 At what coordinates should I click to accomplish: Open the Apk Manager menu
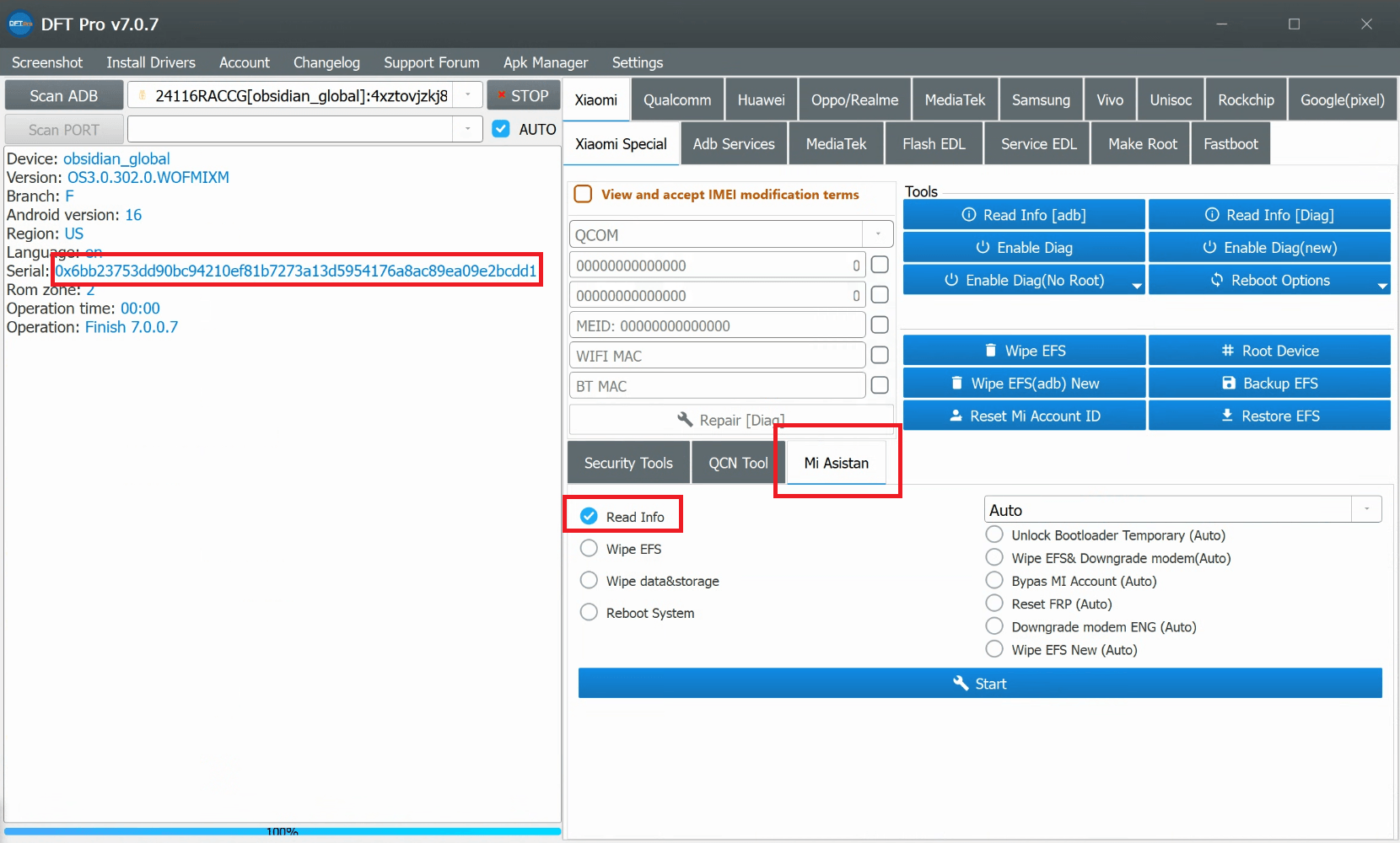pyautogui.click(x=546, y=62)
